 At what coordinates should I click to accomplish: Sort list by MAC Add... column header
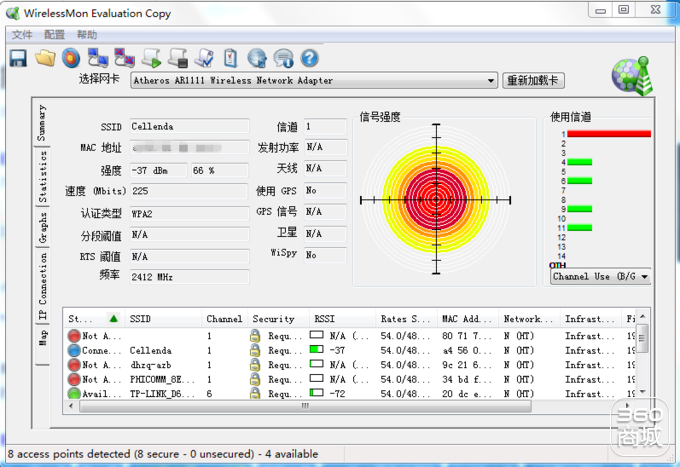(x=468, y=319)
